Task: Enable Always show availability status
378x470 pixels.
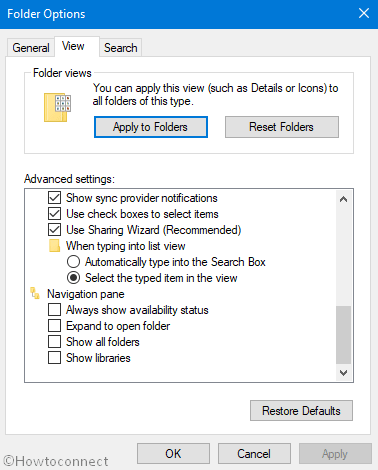Action: coord(54,310)
